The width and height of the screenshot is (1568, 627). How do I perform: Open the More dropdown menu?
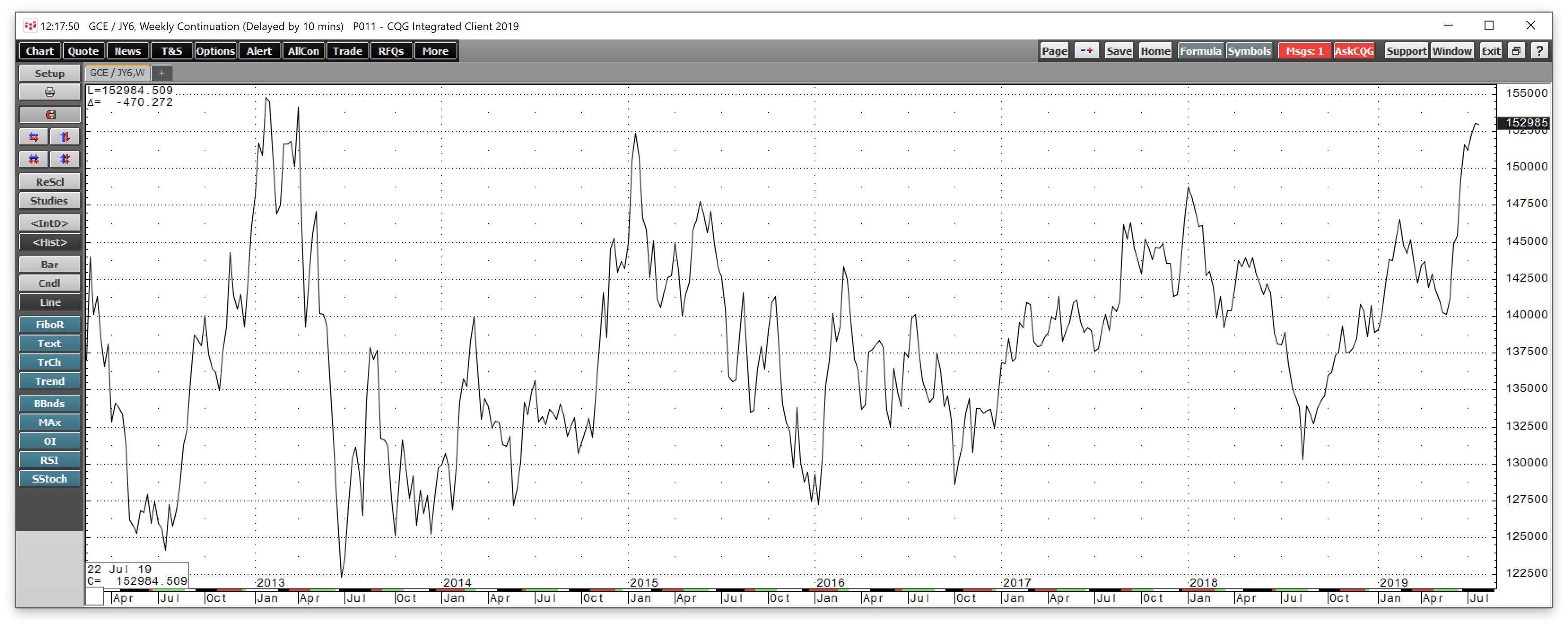[435, 51]
